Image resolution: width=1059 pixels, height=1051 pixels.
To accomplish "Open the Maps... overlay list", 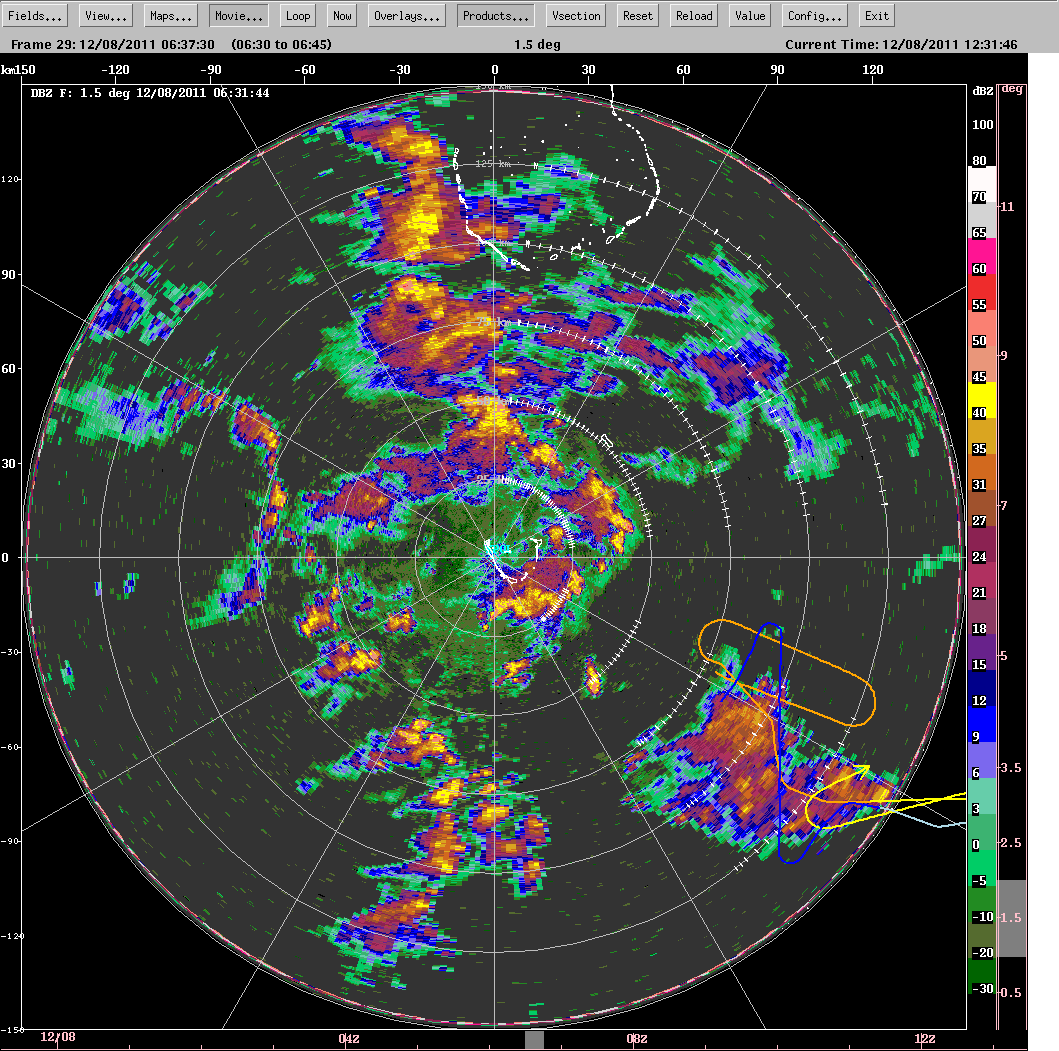I will pos(172,16).
